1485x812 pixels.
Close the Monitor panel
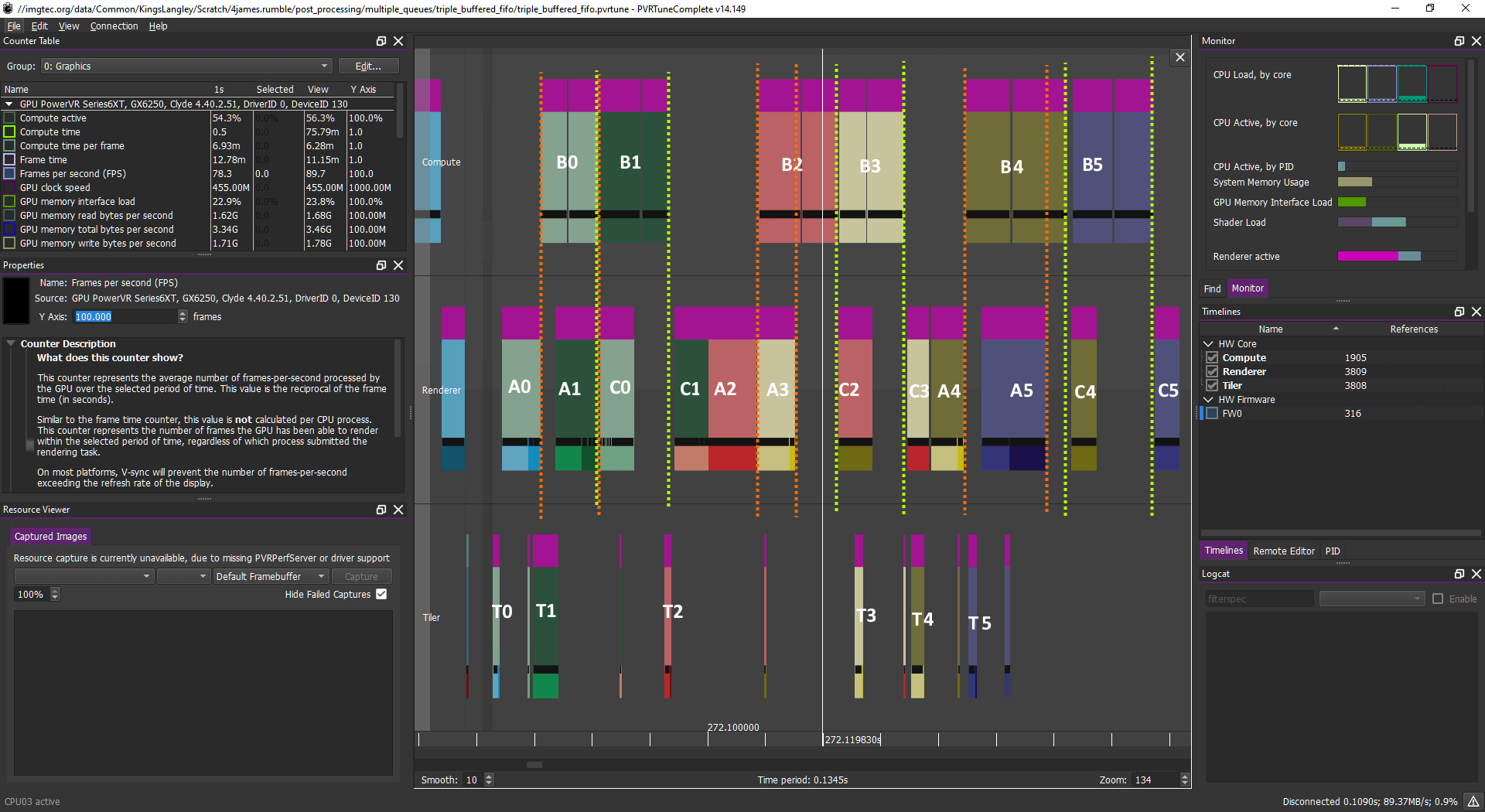(1476, 41)
